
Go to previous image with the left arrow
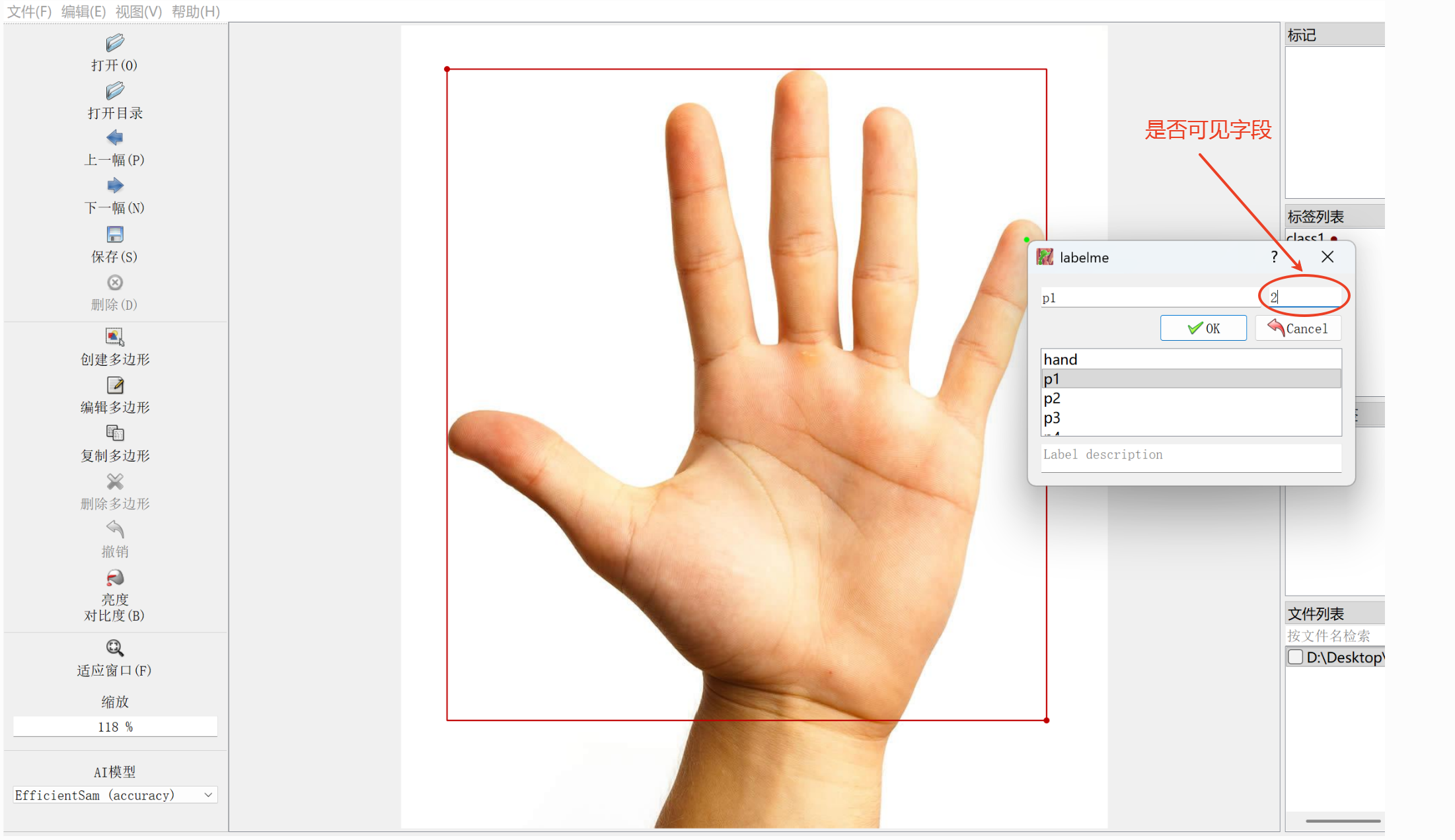pyautogui.click(x=114, y=138)
